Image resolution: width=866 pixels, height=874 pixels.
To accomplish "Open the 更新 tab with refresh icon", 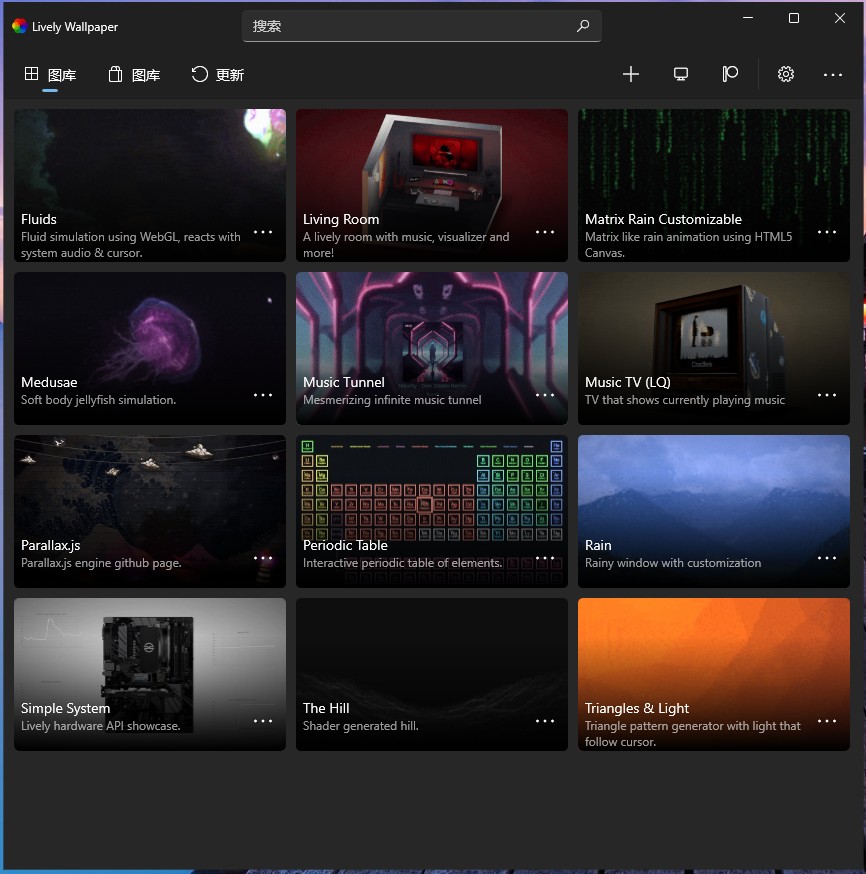I will coord(217,74).
